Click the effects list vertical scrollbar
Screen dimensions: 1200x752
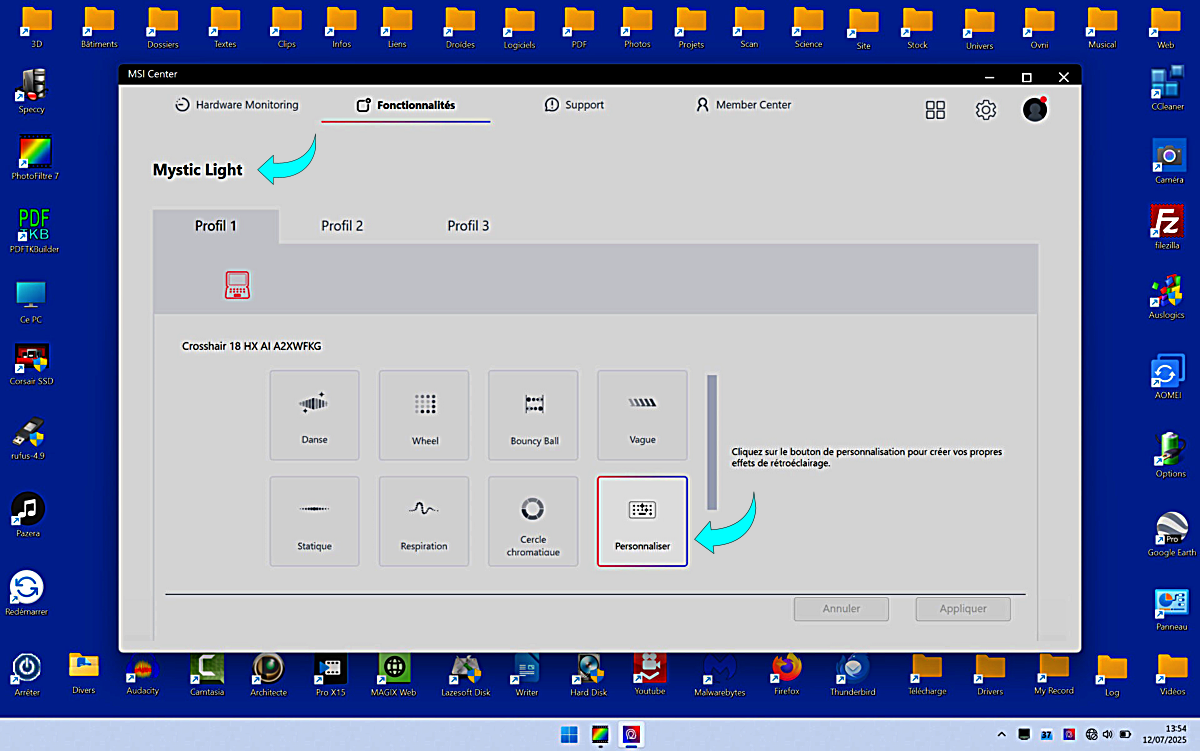pos(712,442)
